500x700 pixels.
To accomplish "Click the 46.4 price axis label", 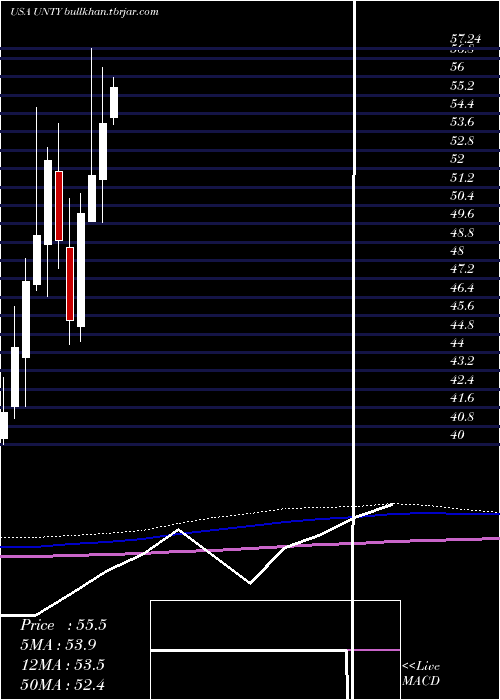I will tap(462, 288).
